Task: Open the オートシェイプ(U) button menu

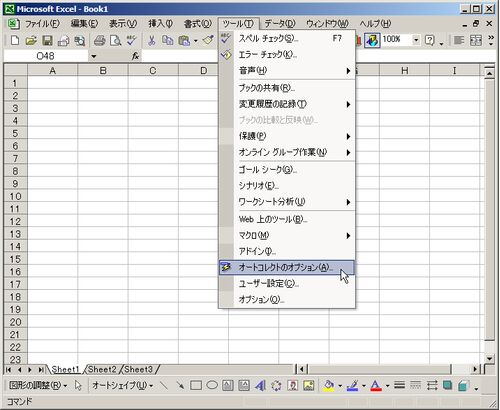Action: [x=122, y=386]
